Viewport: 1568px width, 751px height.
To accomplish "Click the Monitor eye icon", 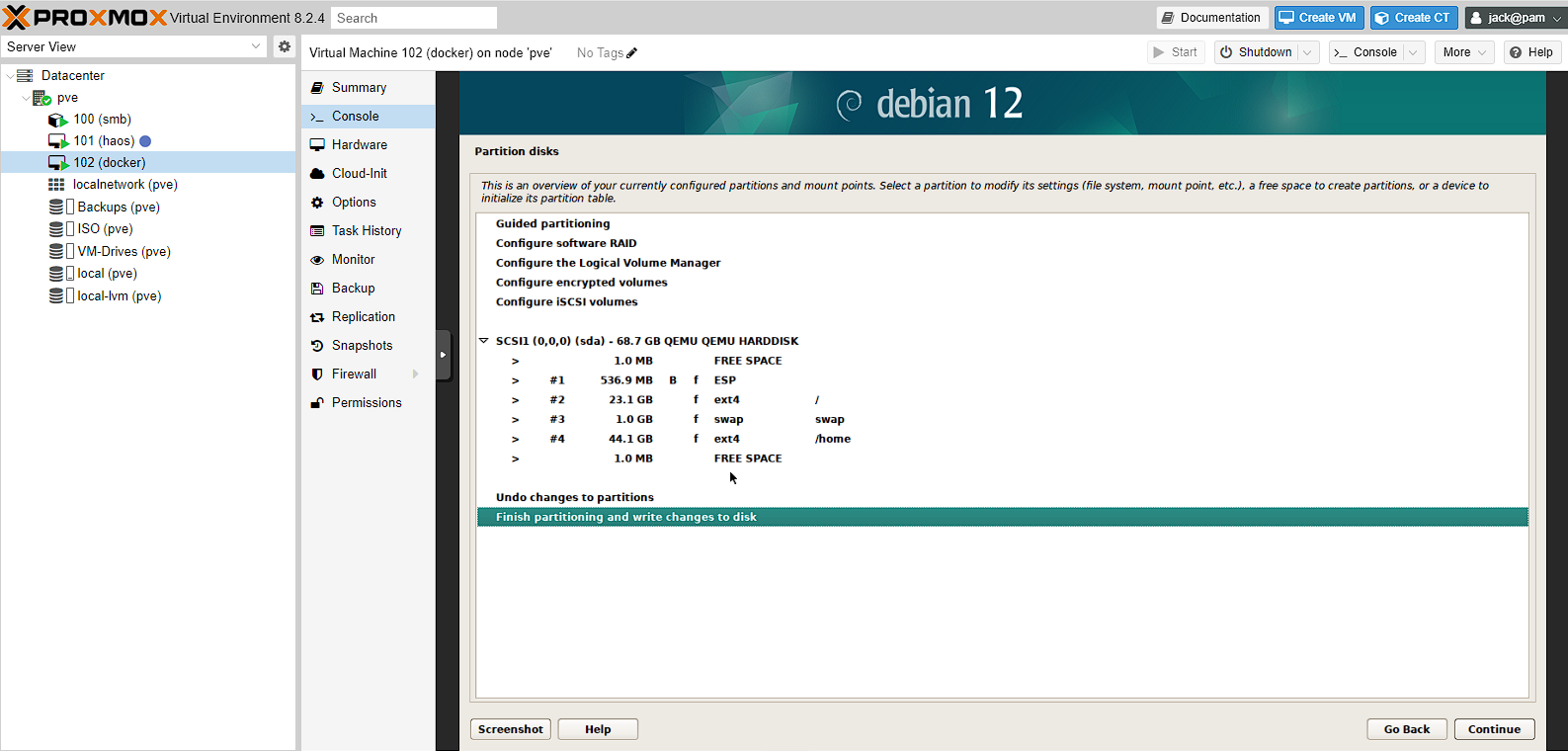I will pyautogui.click(x=317, y=260).
